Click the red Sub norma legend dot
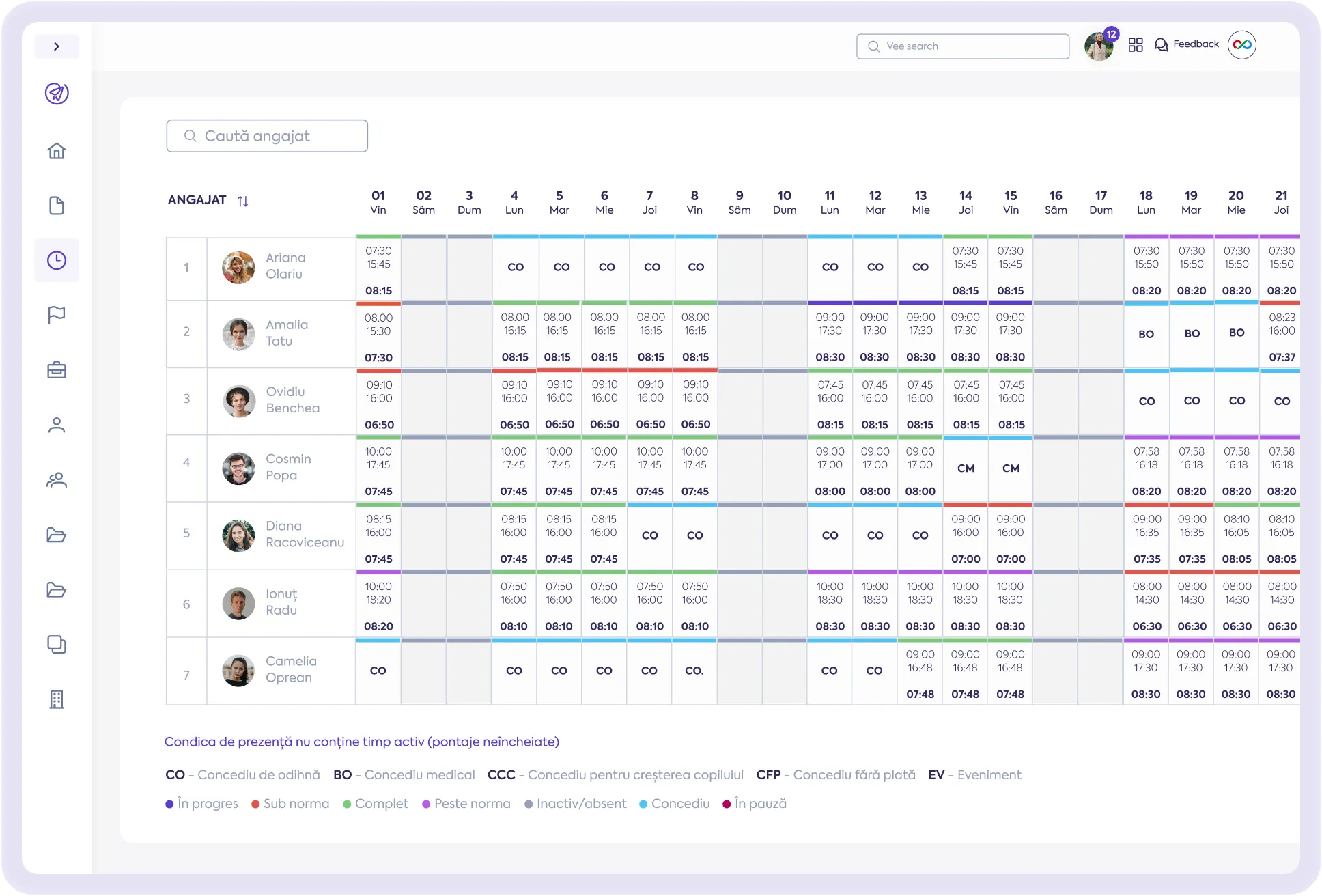This screenshot has width=1322, height=896. [255, 804]
